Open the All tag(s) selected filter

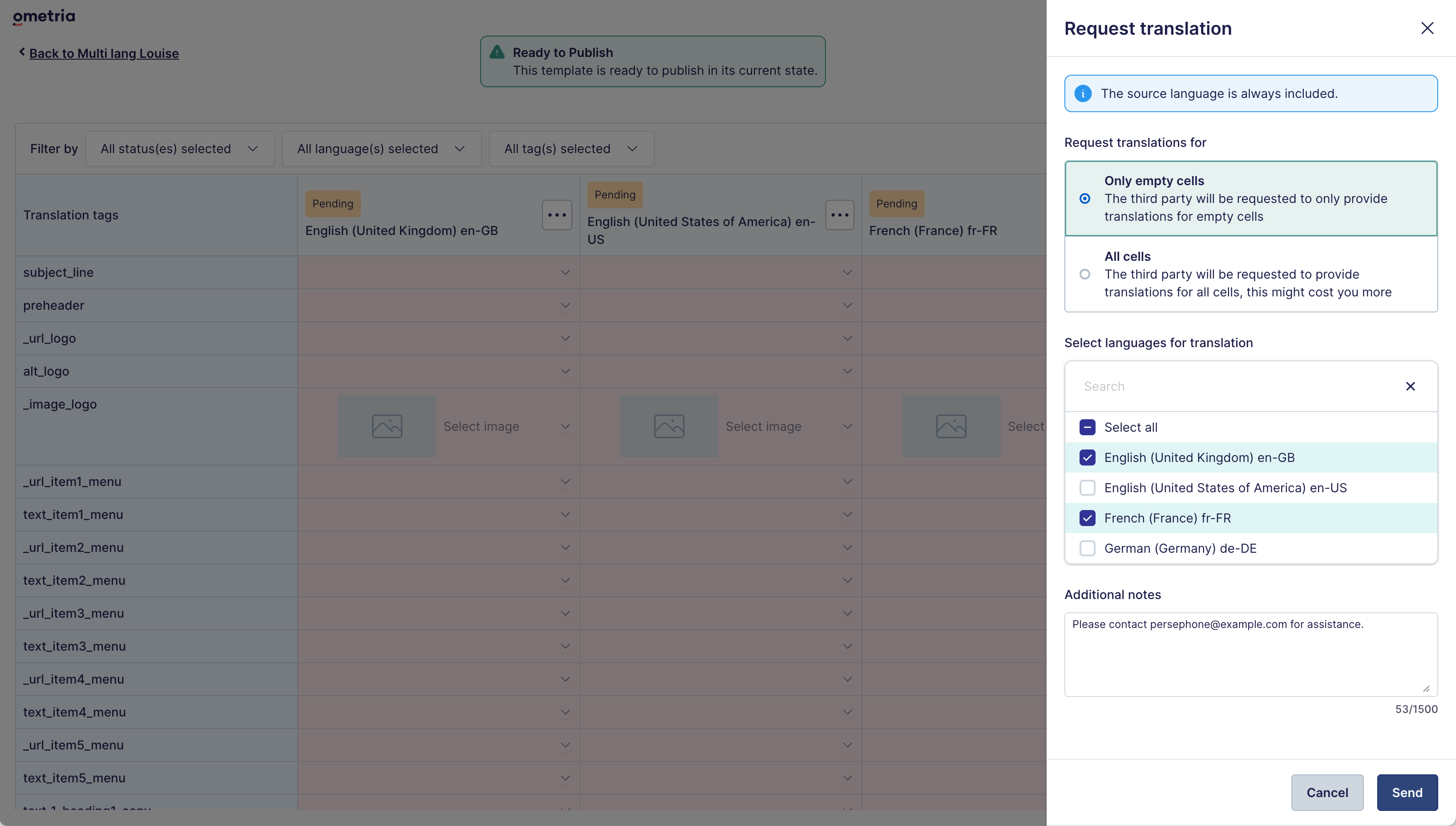[571, 149]
